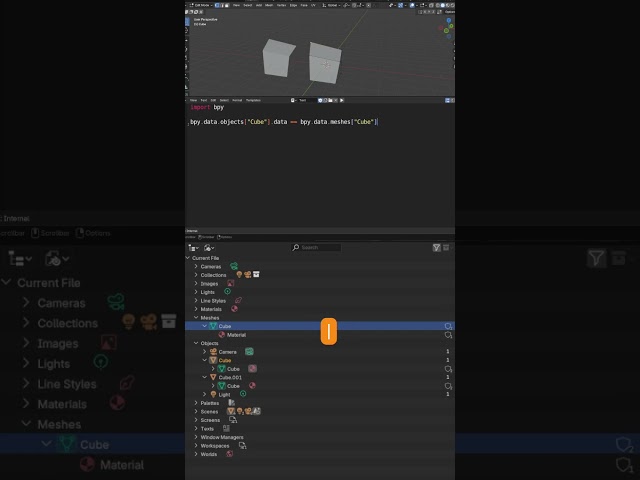This screenshot has width=640, height=480.
Task: Toggle the viewport overlays button
Action: click(x=412, y=5)
